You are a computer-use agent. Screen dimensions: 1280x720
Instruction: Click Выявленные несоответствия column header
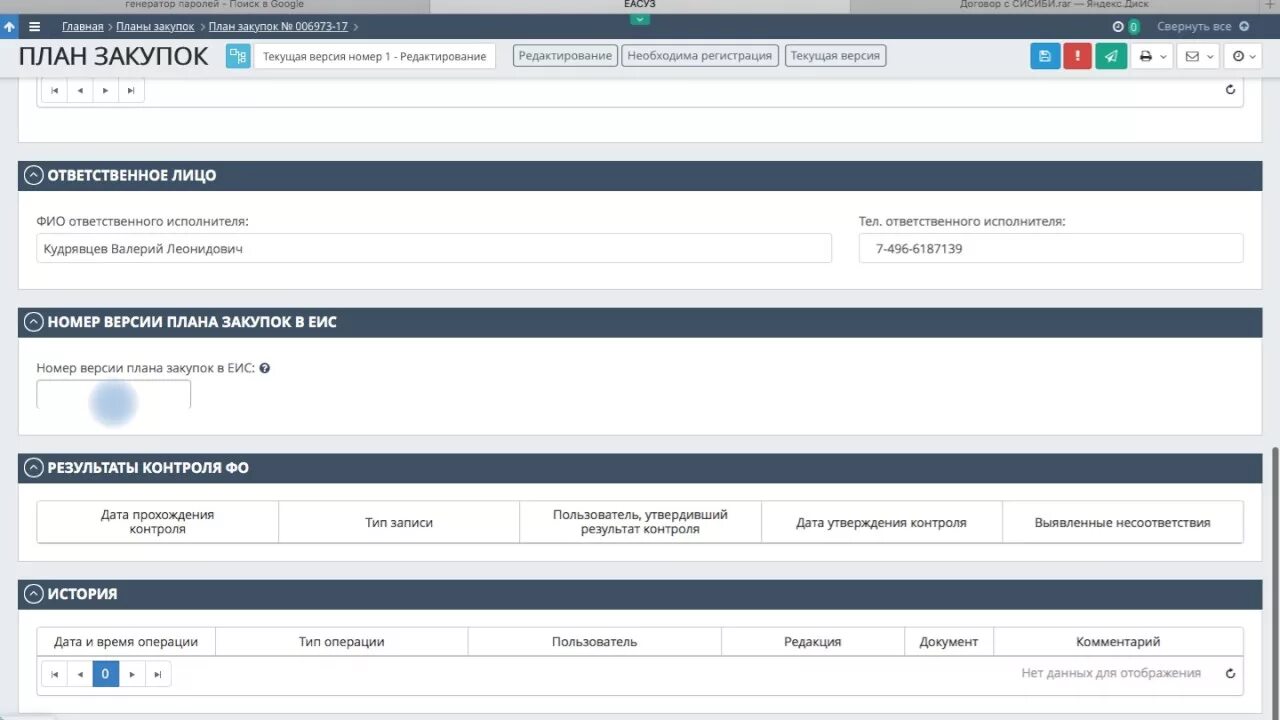tap(1123, 522)
